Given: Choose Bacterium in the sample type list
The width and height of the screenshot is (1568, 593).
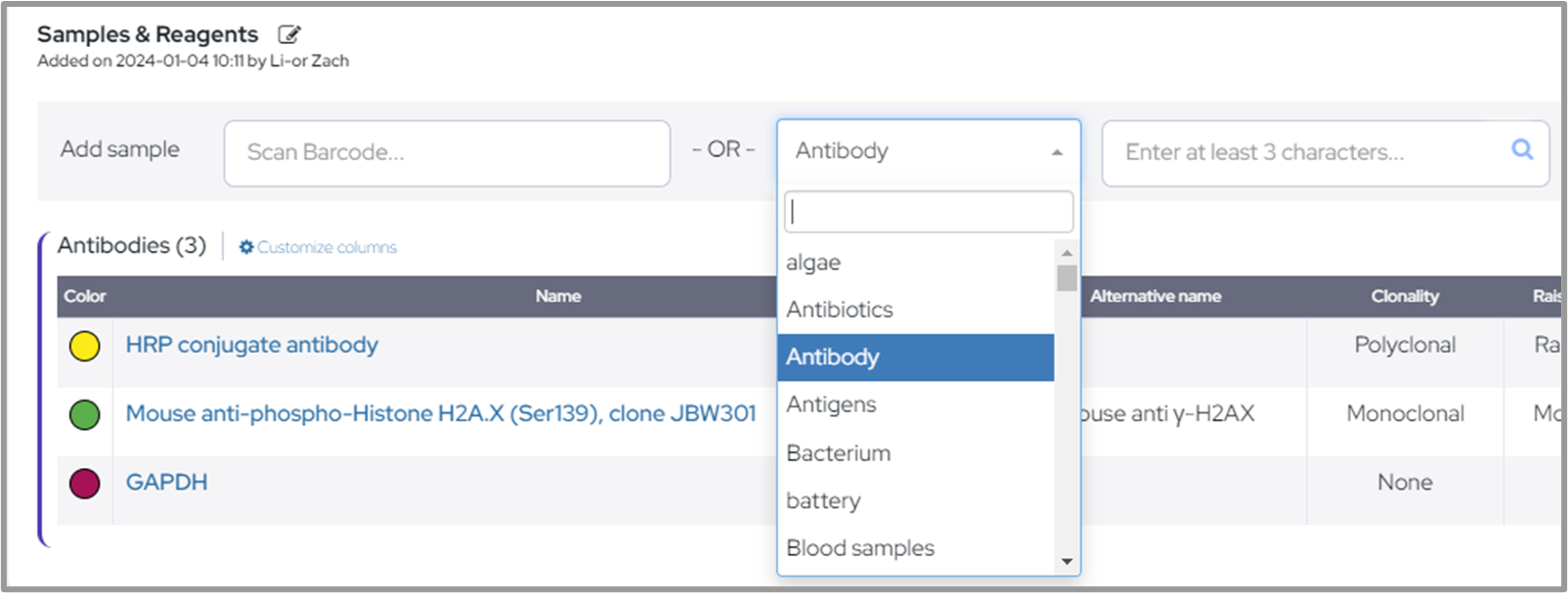Looking at the screenshot, I should pos(838,453).
